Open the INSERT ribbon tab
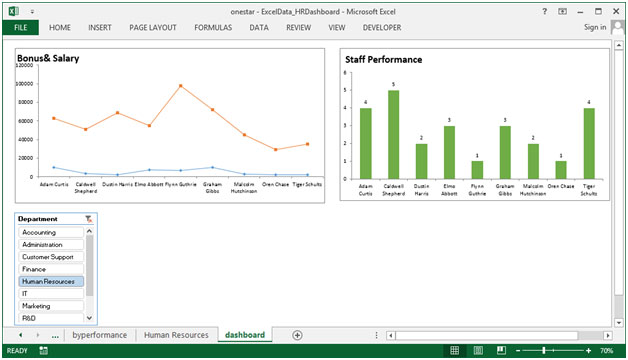The image size is (628, 360). point(100,28)
